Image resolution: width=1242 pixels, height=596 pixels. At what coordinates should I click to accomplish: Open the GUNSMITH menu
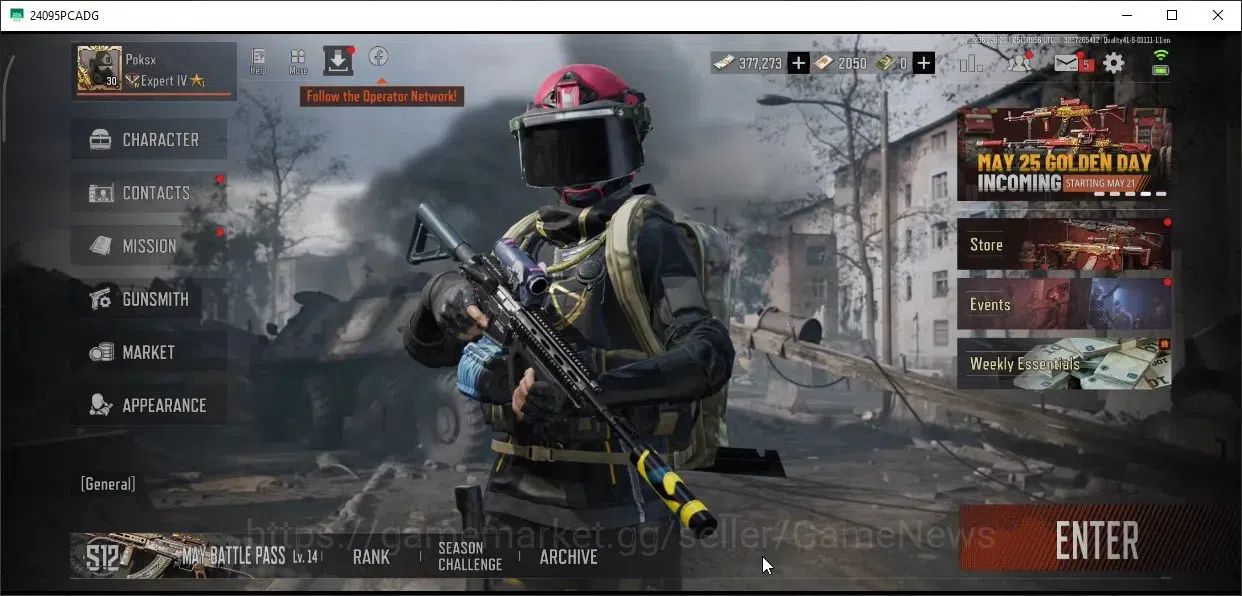[x=148, y=298]
